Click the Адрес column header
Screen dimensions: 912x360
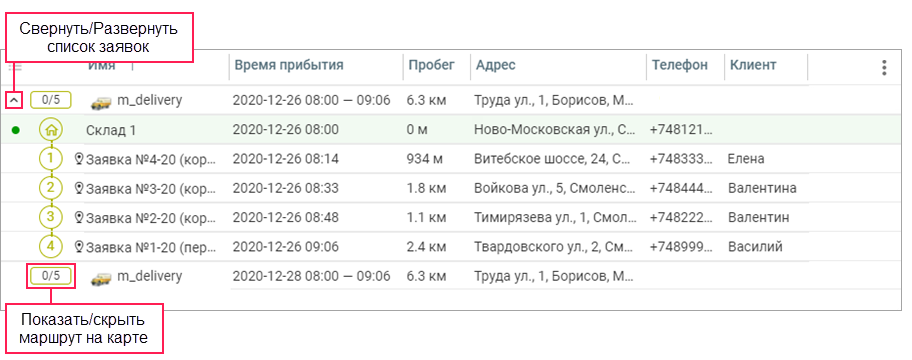click(496, 65)
